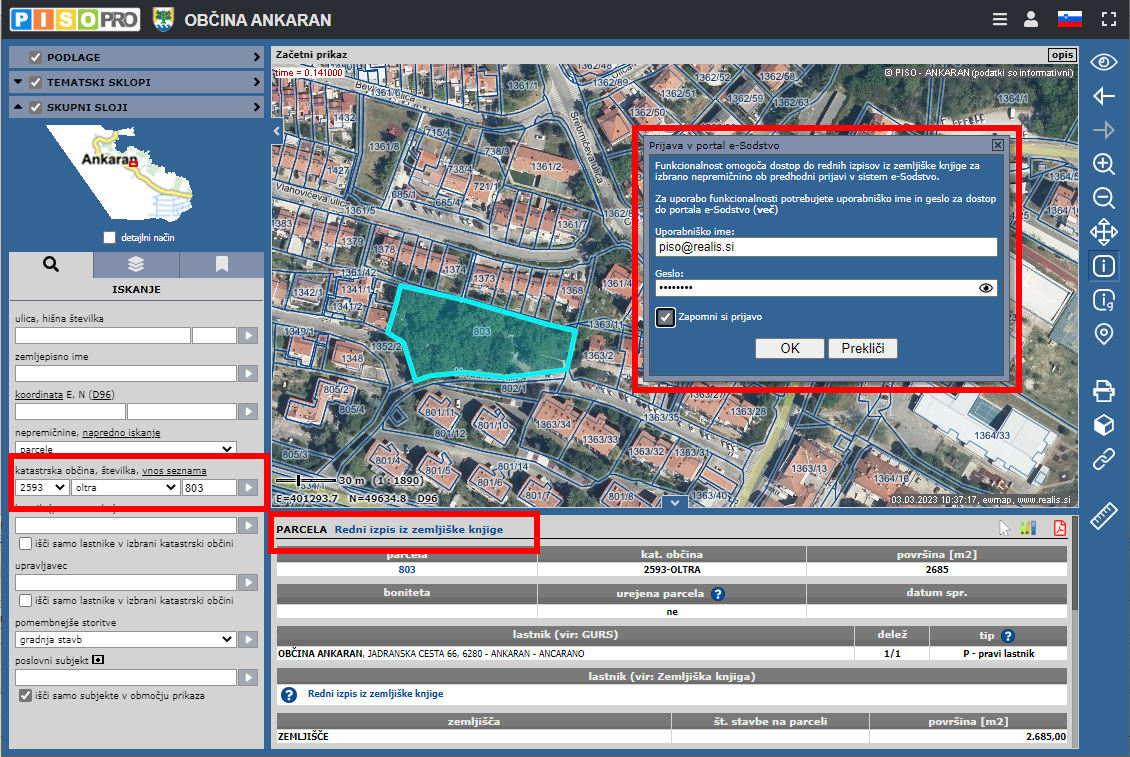Switch to the layers tab
This screenshot has width=1130, height=757.
coord(136,264)
